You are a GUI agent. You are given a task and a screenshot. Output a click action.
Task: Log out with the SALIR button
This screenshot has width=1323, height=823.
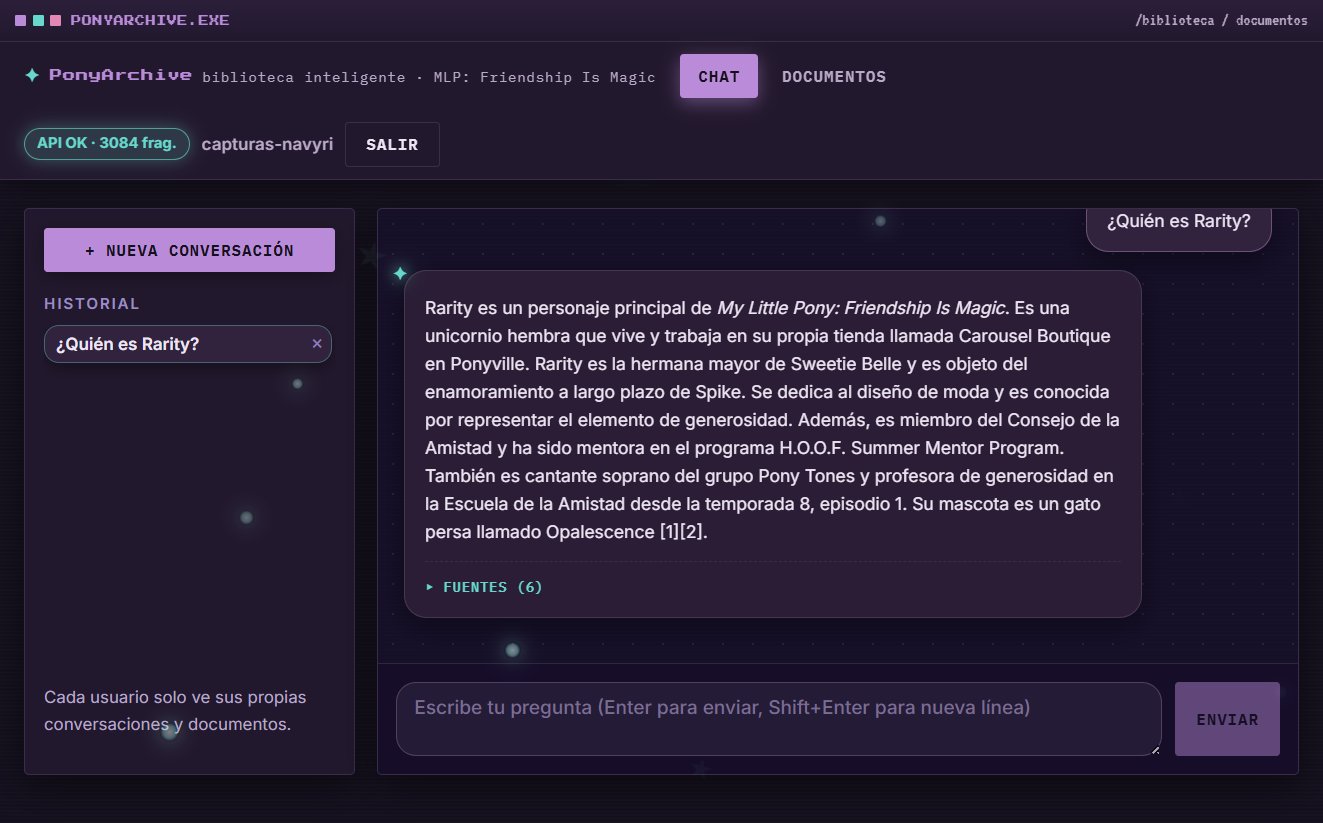click(392, 144)
